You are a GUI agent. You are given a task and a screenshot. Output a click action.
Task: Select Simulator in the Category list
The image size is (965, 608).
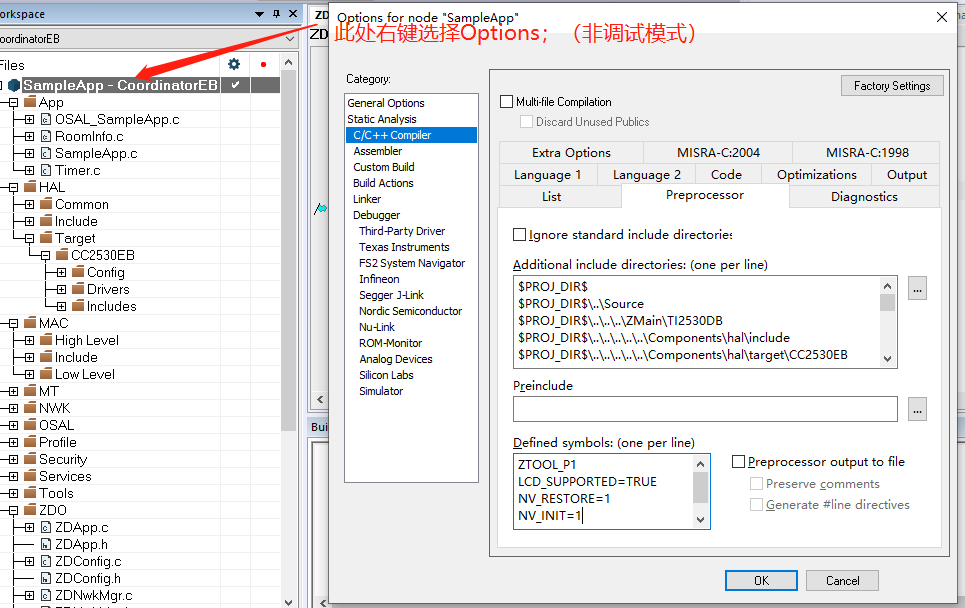(x=381, y=391)
